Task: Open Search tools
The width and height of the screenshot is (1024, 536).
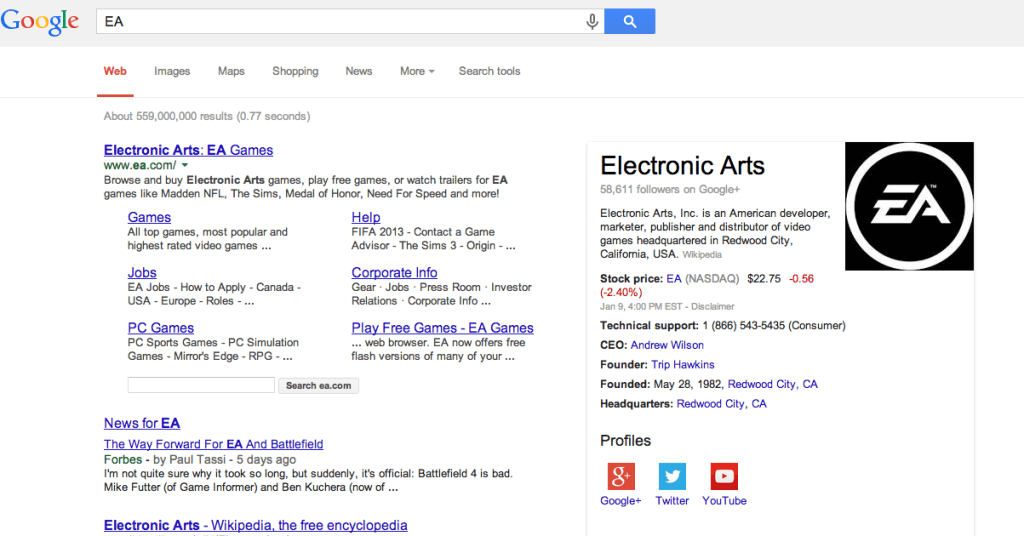Action: point(489,71)
